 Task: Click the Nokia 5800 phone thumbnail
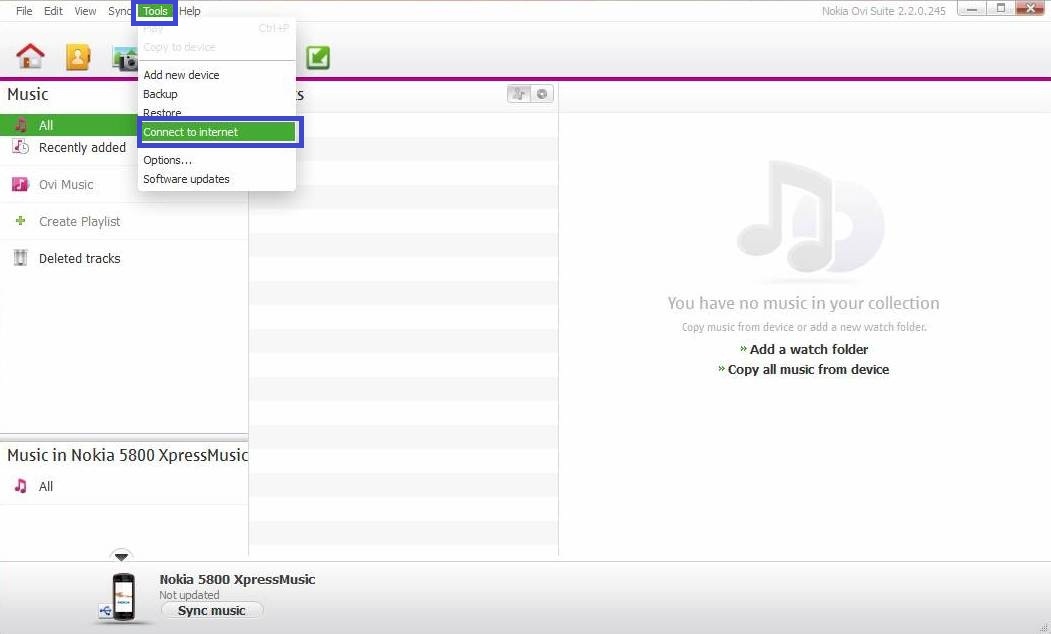coord(123,596)
